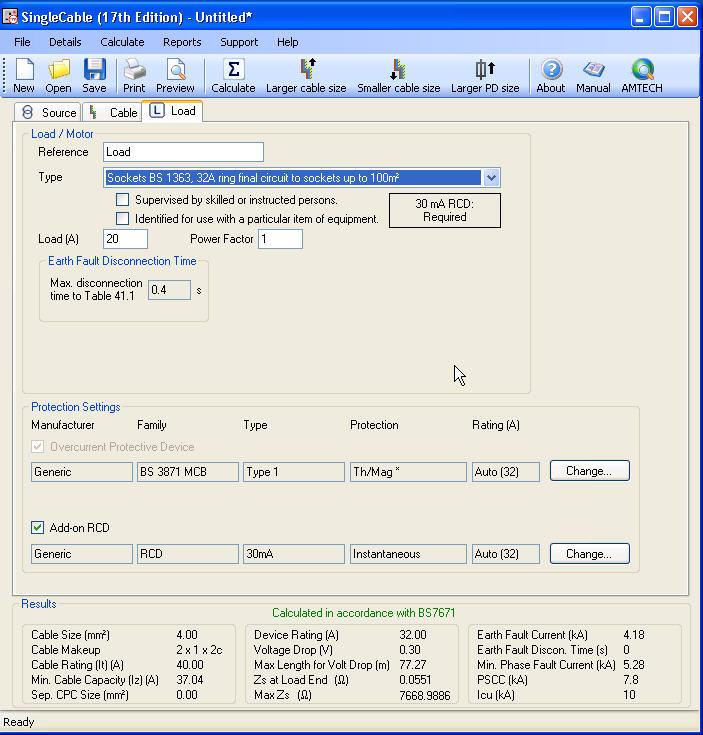Screen dimensions: 703x735
Task: Enable Supervised by skilled persons checkbox
Action: (x=123, y=200)
